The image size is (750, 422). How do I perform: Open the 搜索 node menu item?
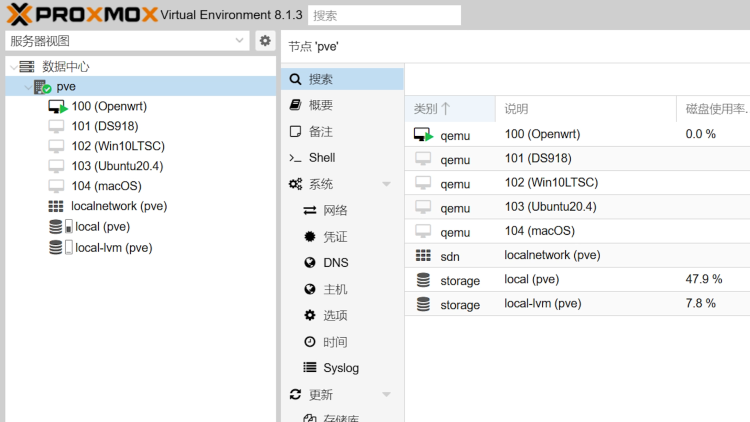[x=342, y=79]
